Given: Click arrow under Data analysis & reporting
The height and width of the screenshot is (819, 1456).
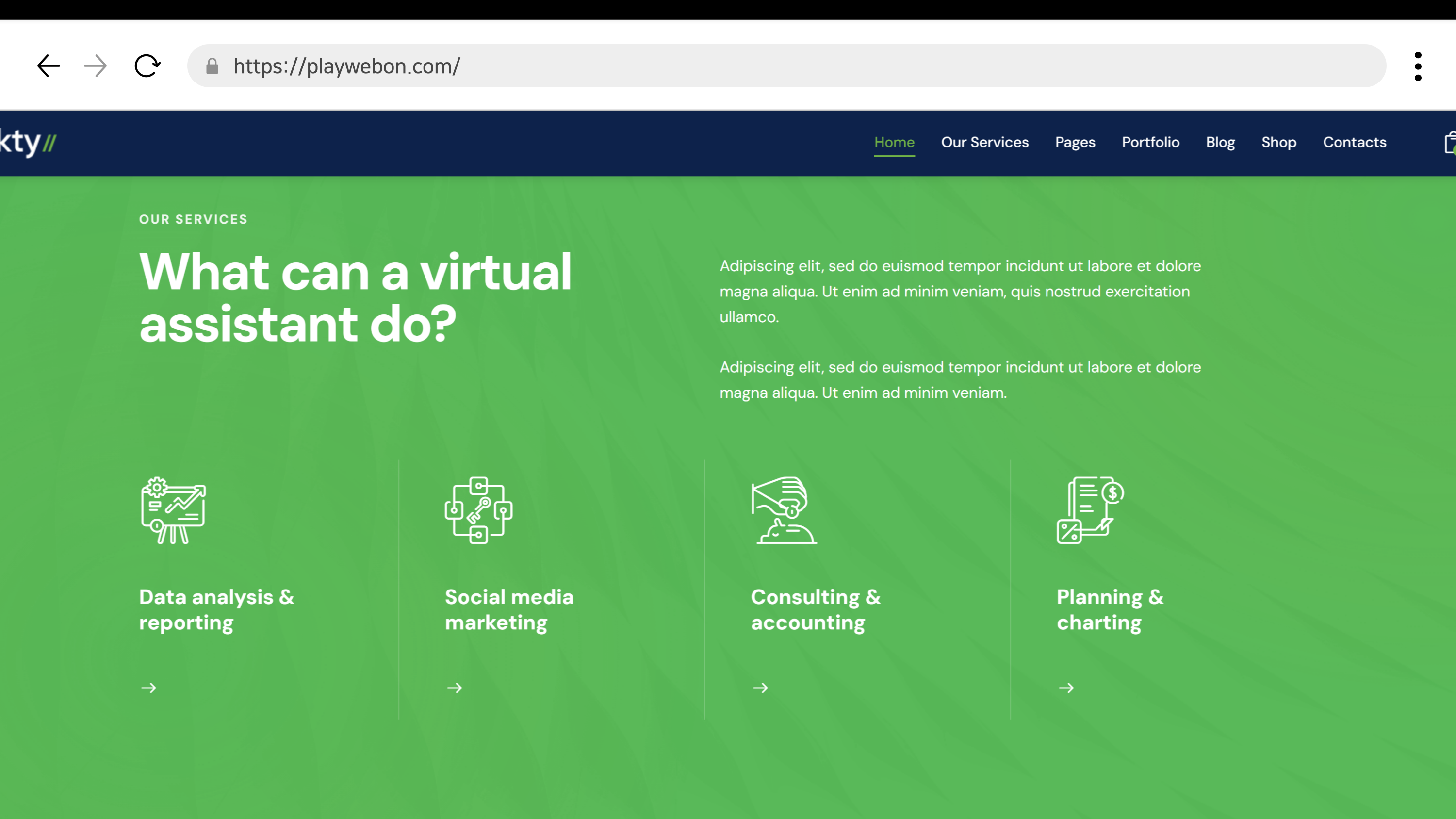Looking at the screenshot, I should pos(148,688).
